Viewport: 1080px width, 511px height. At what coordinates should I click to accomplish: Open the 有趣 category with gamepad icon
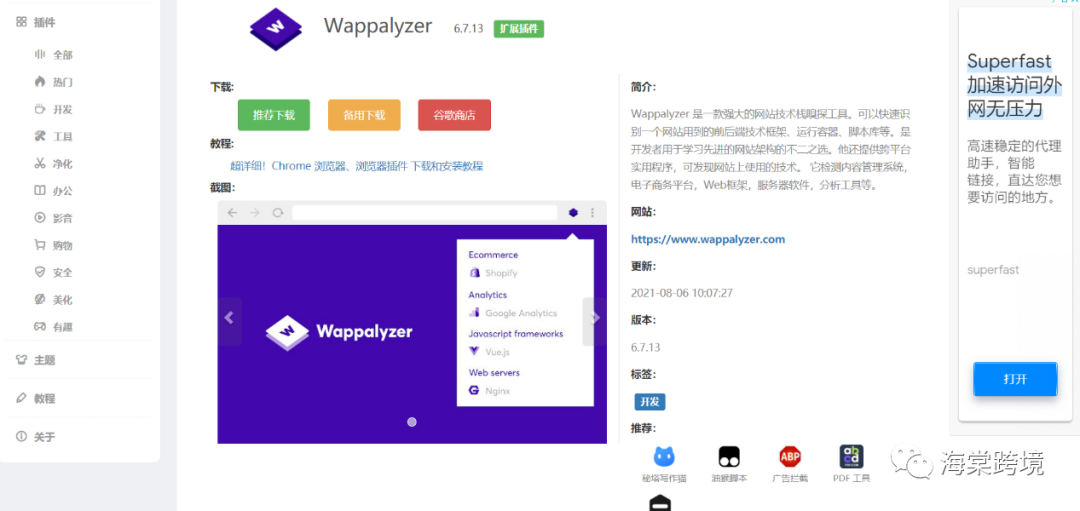tap(54, 327)
